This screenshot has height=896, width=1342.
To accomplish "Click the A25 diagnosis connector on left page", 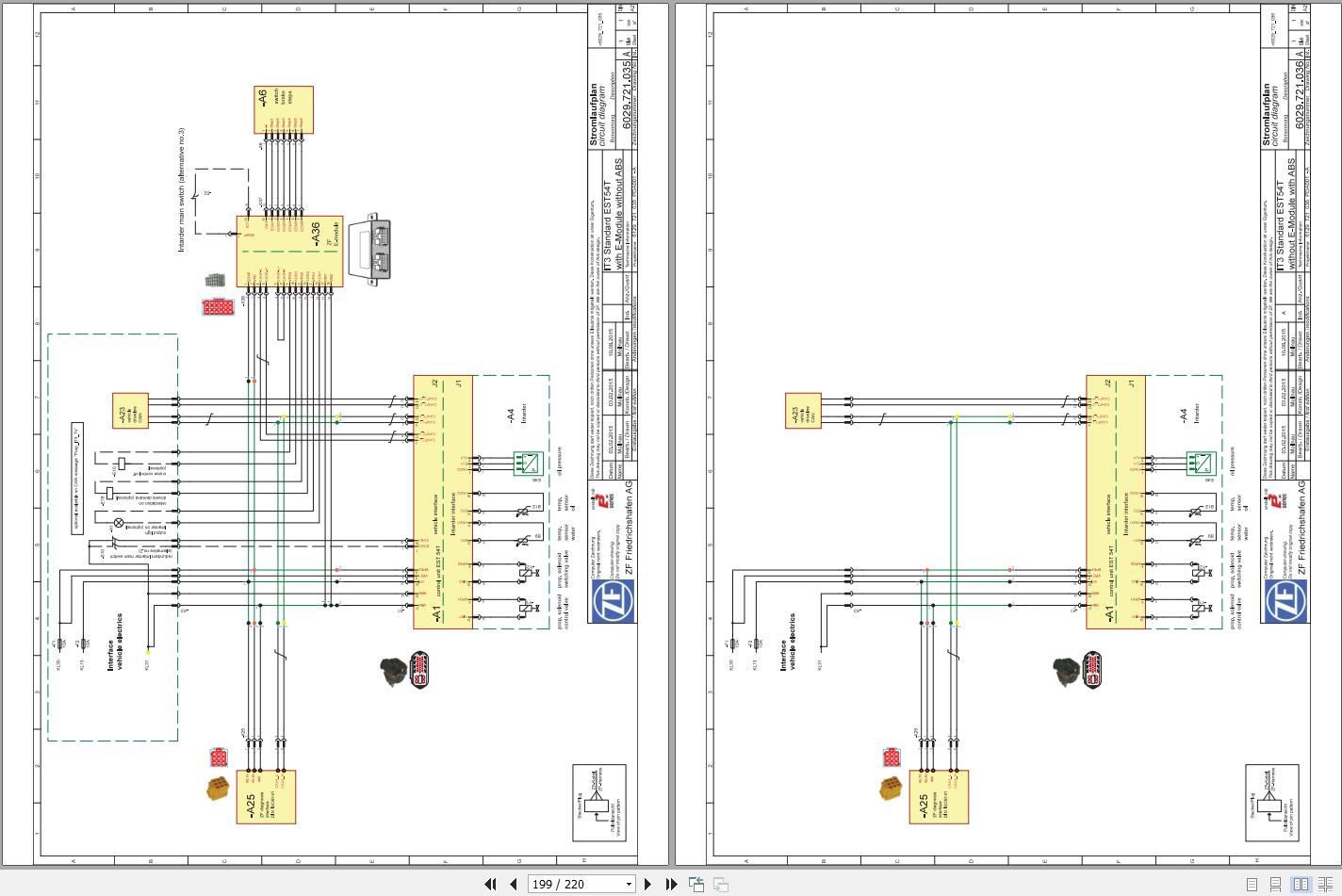I will 266,797.
